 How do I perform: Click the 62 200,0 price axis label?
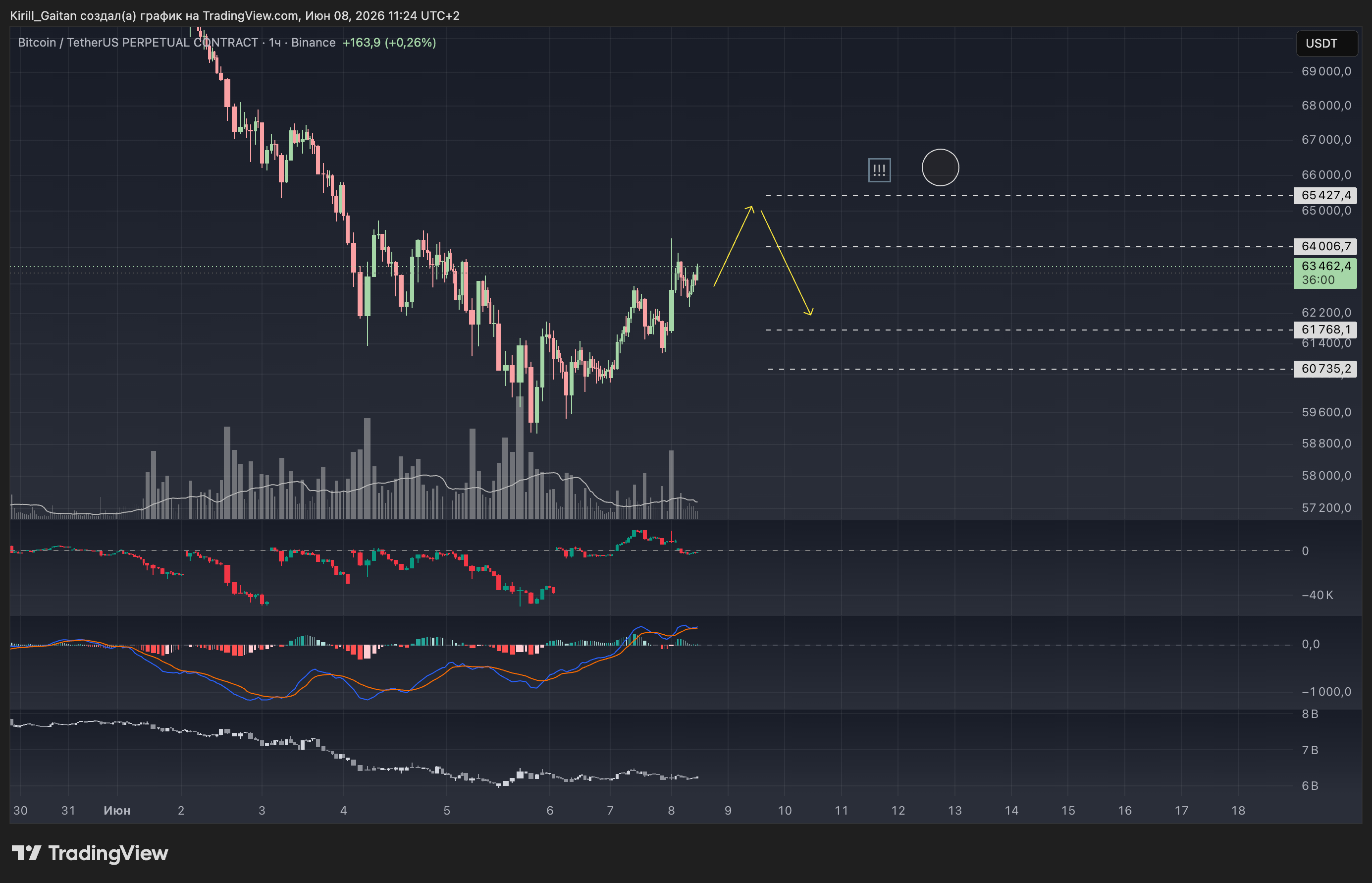pos(1326,313)
